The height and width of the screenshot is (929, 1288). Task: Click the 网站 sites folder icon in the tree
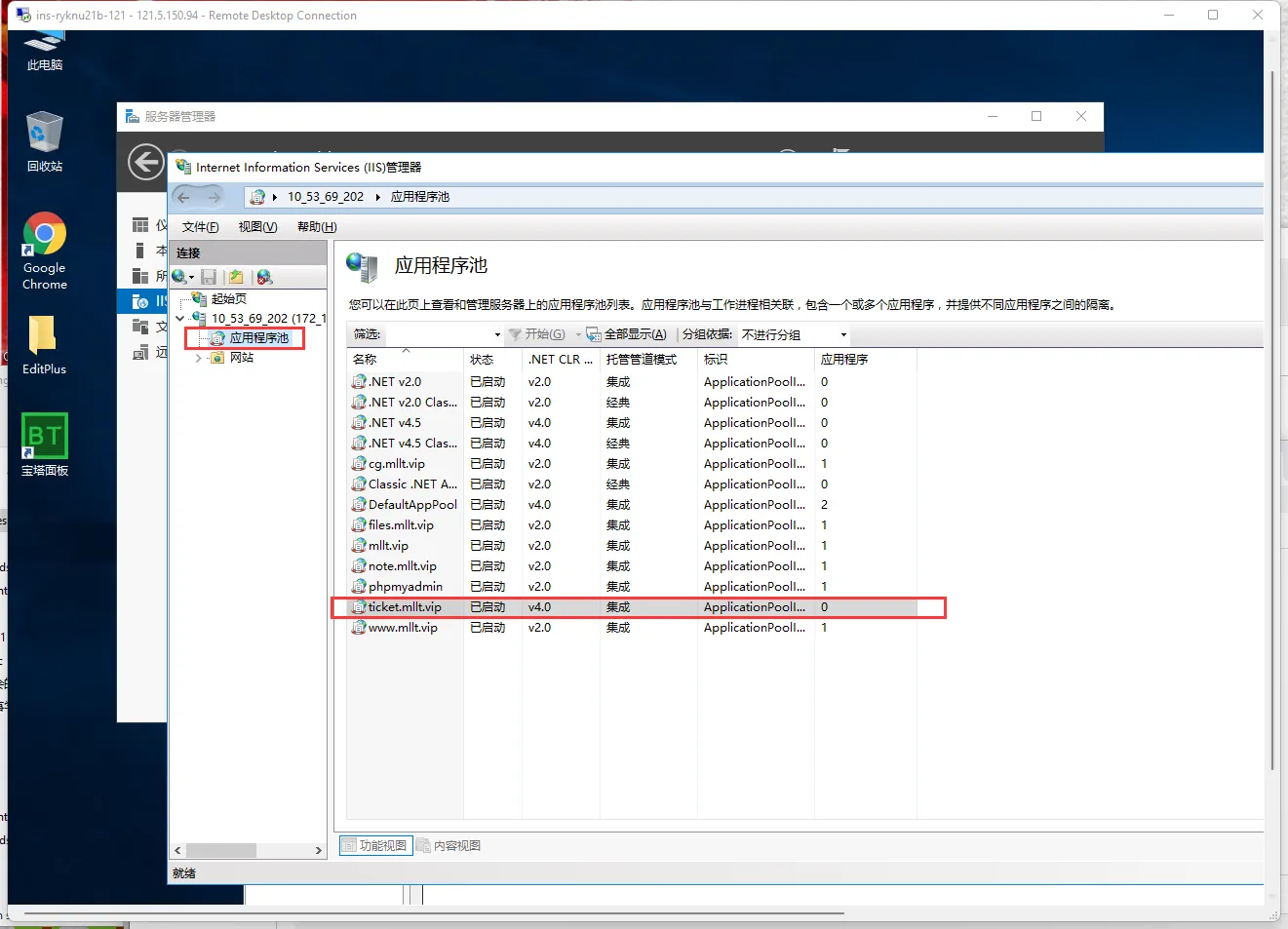[217, 358]
